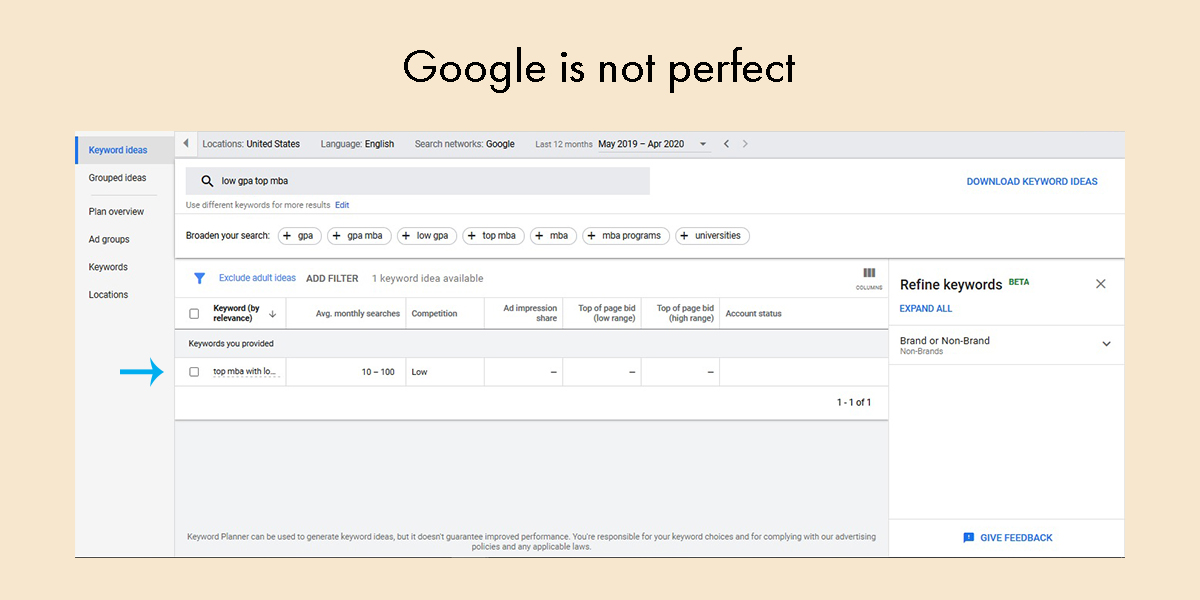
Task: Click the '10 – 100' searches value
Action: pos(378,372)
